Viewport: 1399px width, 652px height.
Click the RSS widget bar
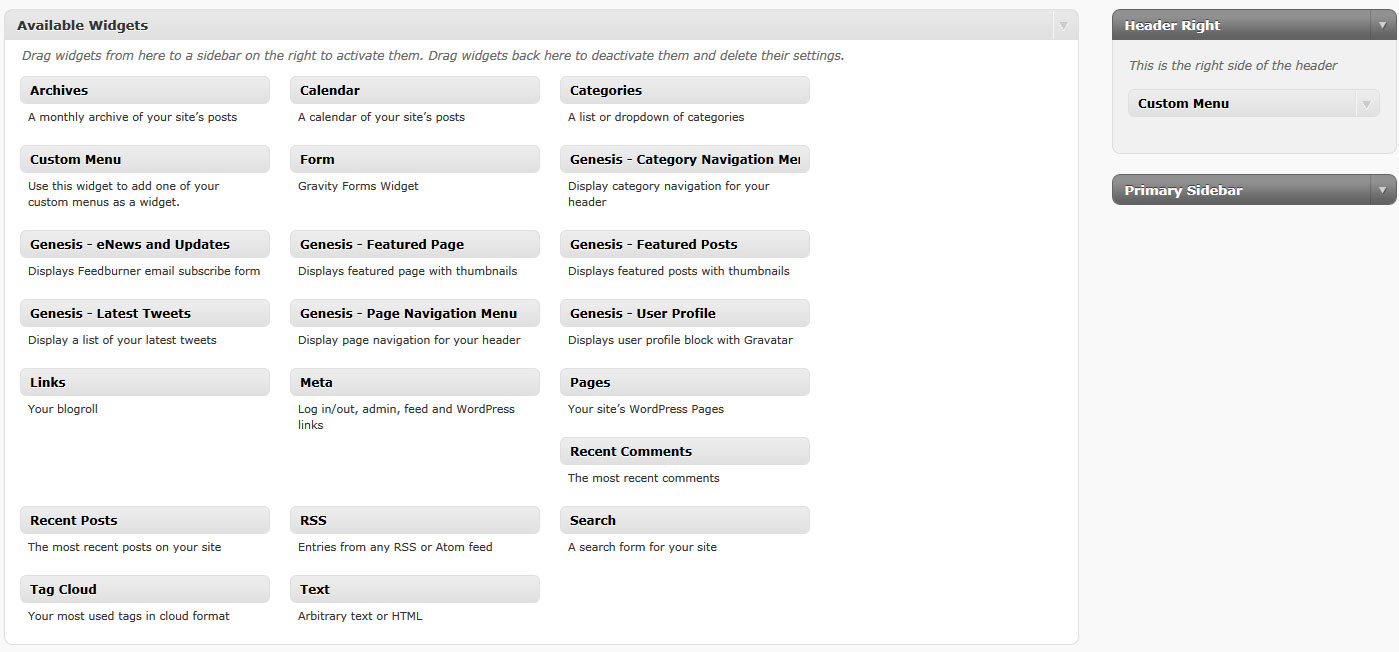(x=414, y=520)
